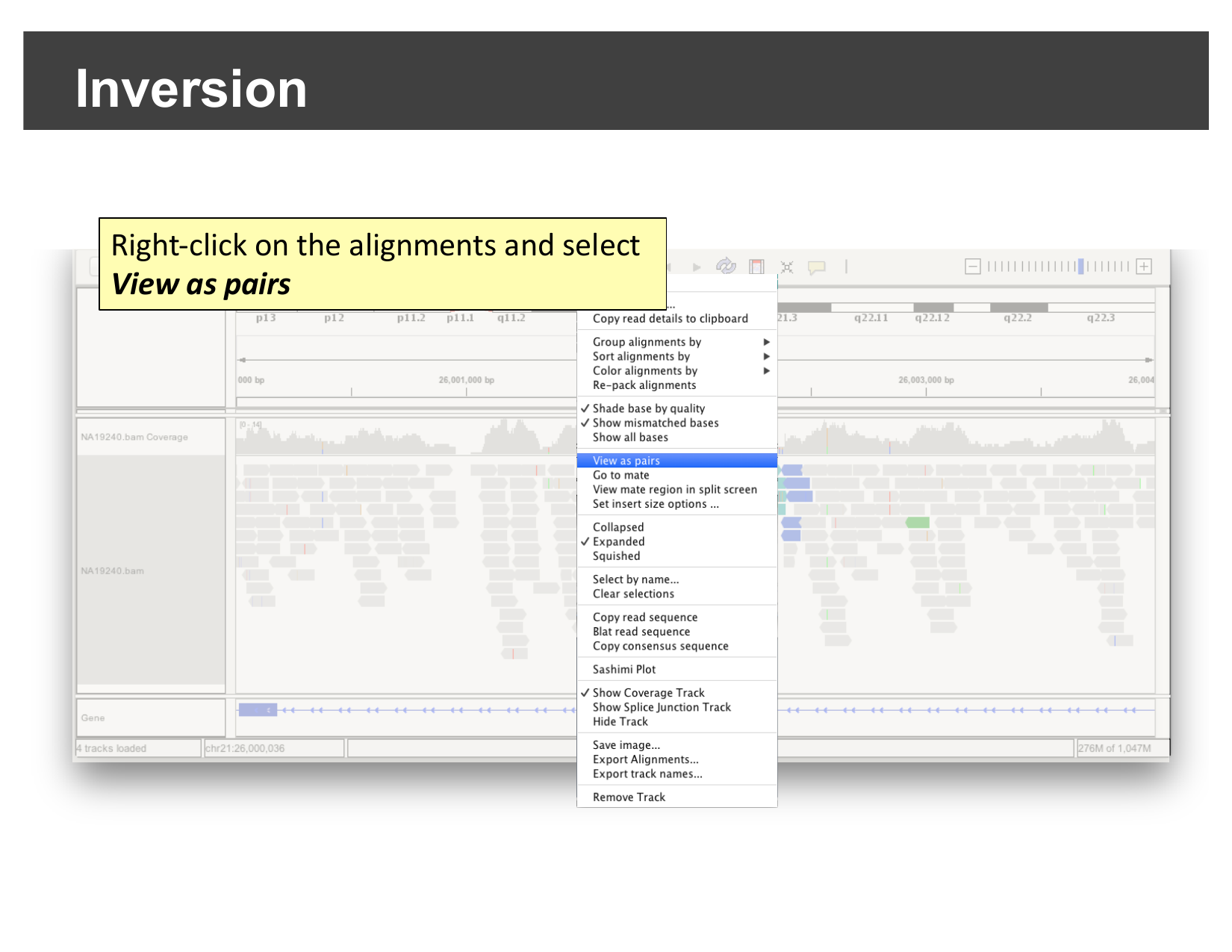Click the refresh icon in IGV toolbar
The image size is (1232, 952).
coord(726,266)
